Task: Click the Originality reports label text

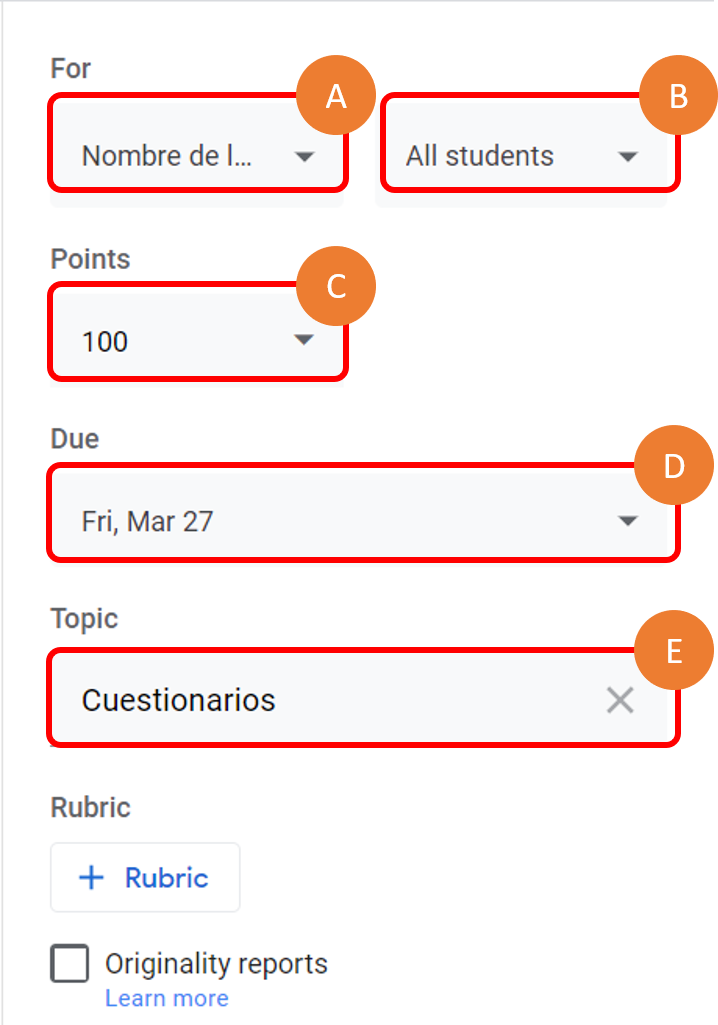Action: [x=216, y=964]
